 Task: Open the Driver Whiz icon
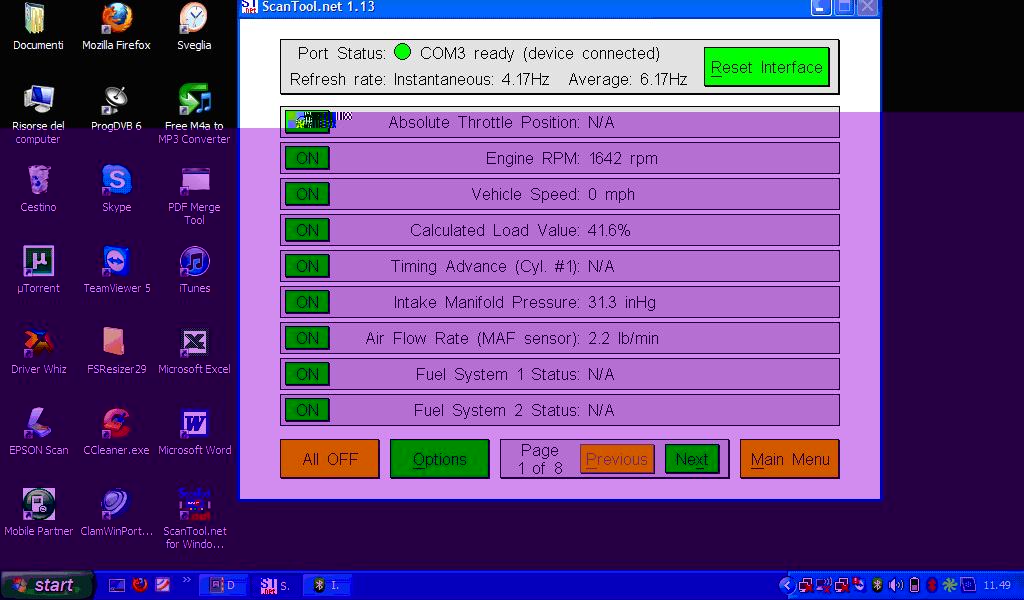[38, 351]
